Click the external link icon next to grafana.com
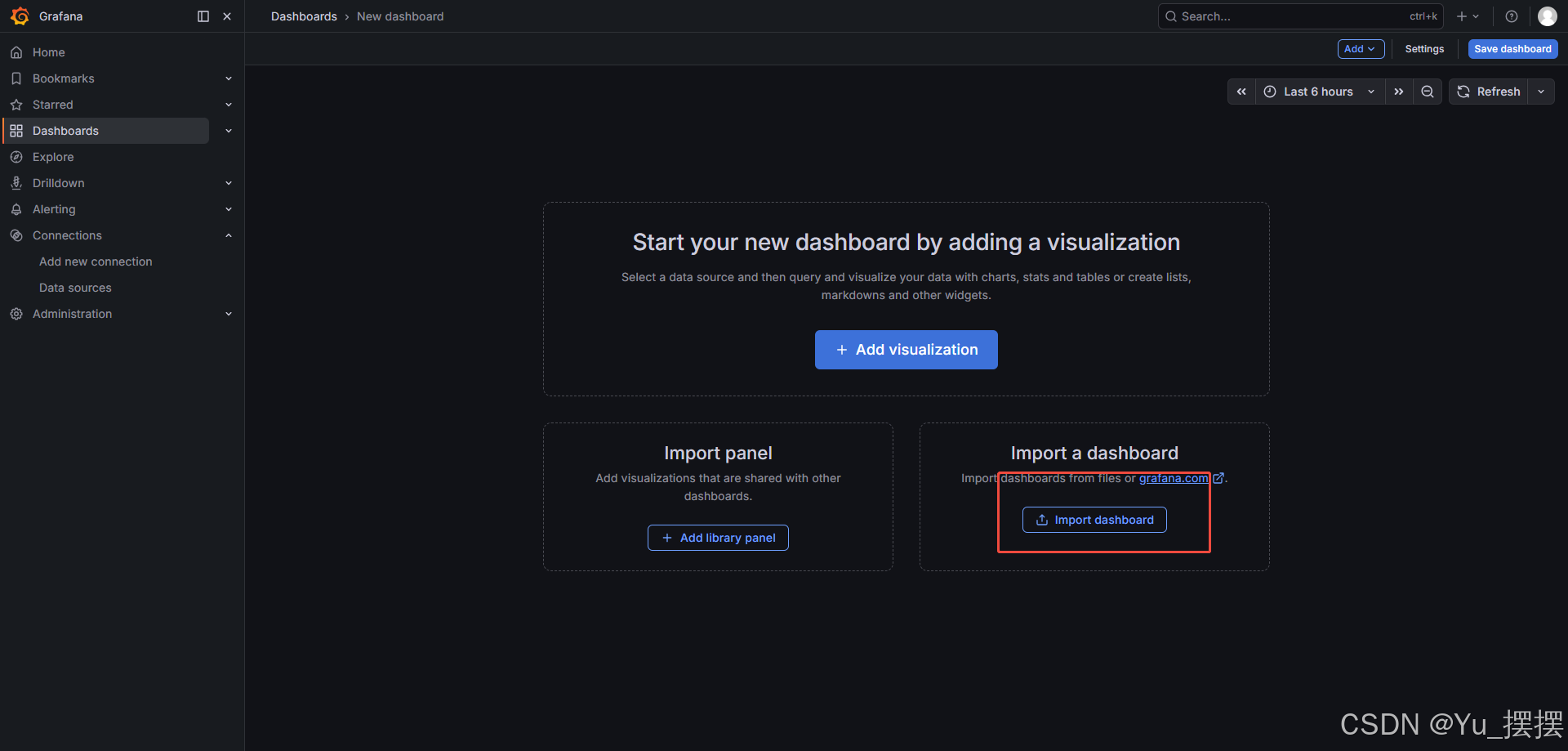The width and height of the screenshot is (1568, 751). point(1218,479)
